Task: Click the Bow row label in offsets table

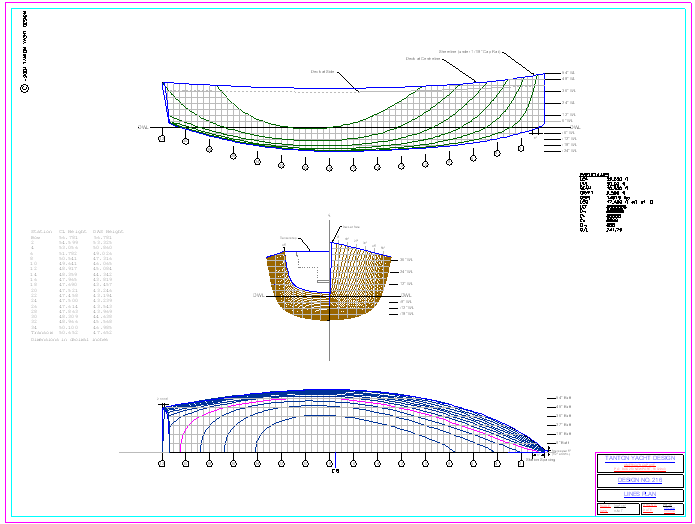Action: [35, 237]
